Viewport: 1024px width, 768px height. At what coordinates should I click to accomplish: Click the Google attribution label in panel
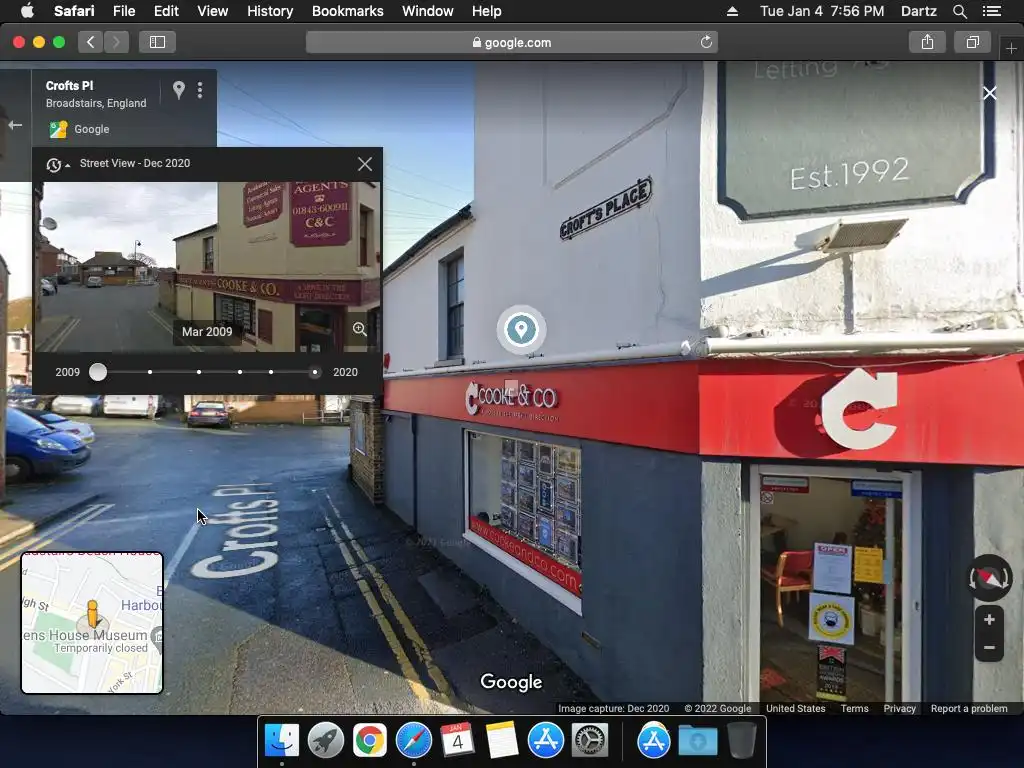pos(91,129)
